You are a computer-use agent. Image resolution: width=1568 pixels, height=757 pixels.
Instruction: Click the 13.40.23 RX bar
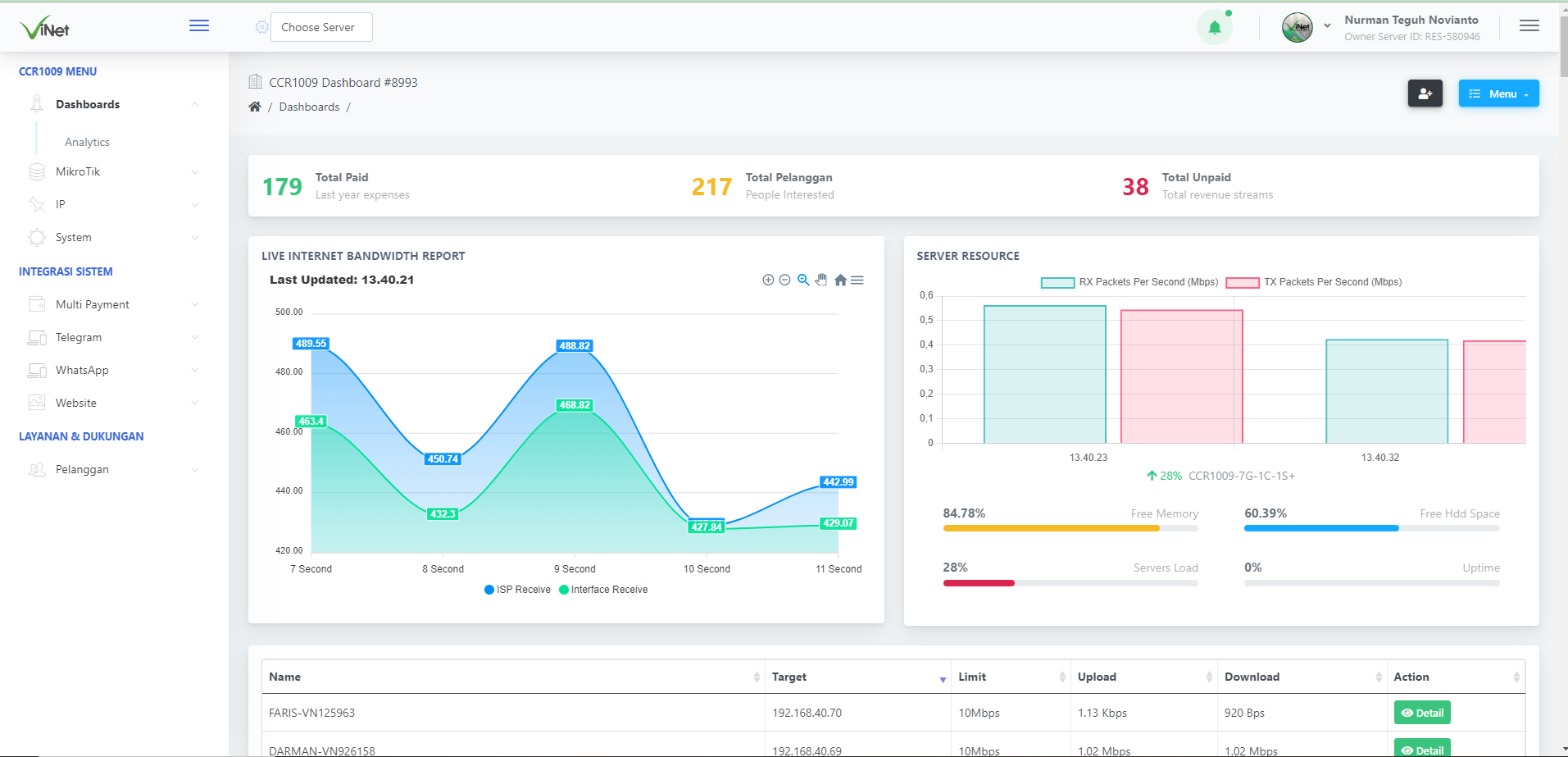[x=1045, y=375]
